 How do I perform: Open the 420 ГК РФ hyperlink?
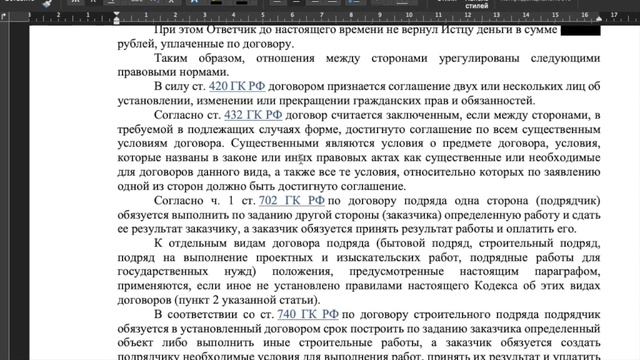point(237,87)
